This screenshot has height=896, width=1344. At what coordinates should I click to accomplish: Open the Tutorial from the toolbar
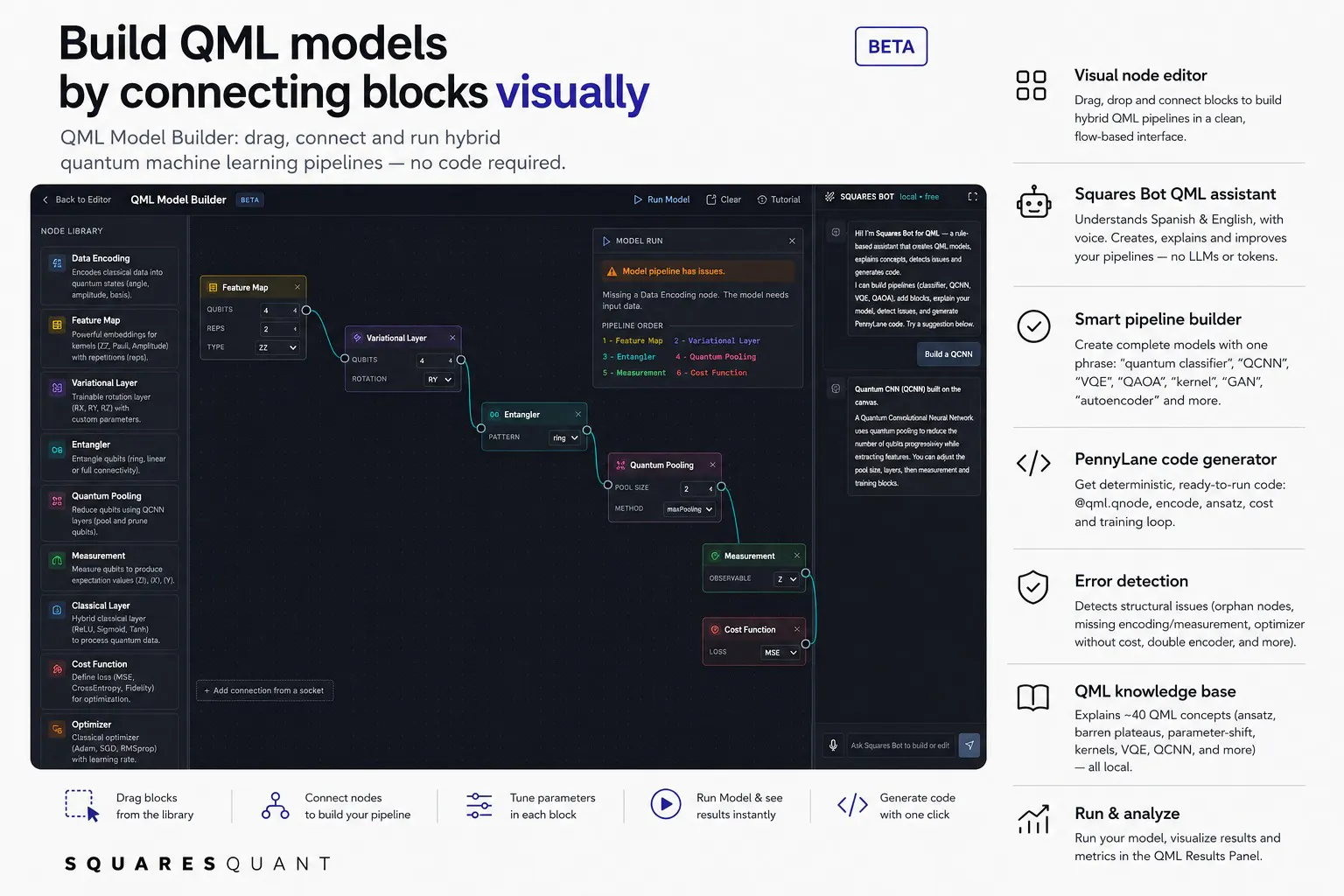tap(779, 199)
